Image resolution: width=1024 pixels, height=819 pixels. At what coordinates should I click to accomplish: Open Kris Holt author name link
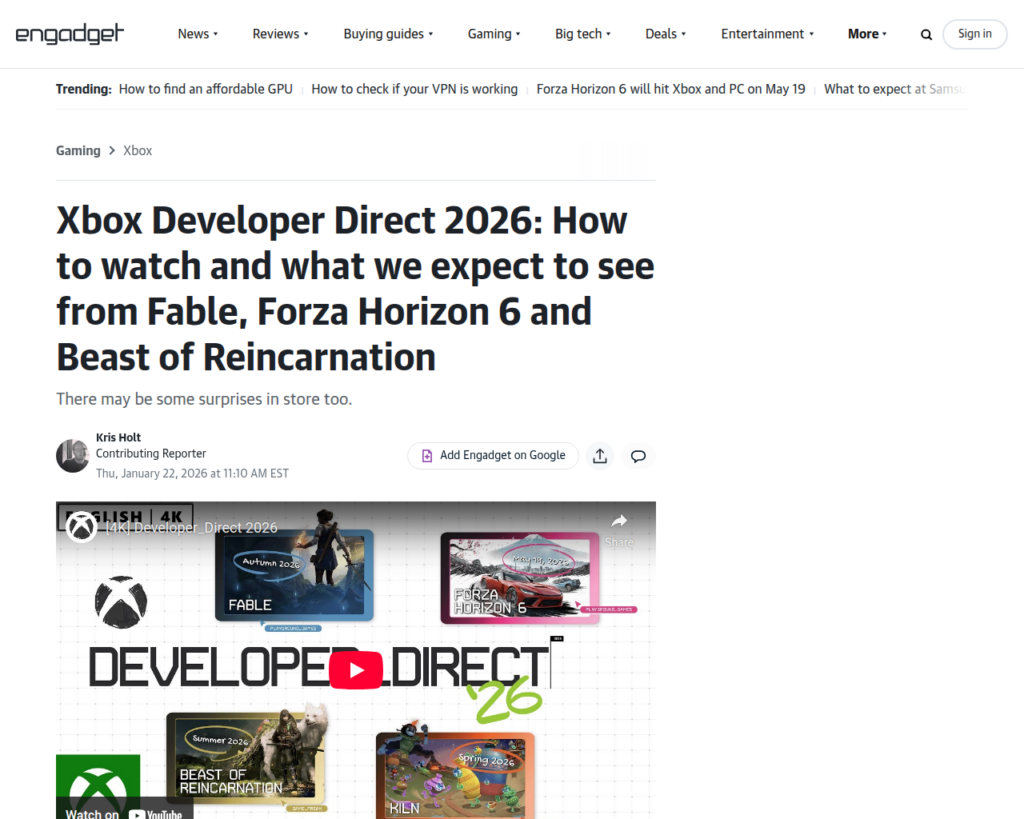118,437
